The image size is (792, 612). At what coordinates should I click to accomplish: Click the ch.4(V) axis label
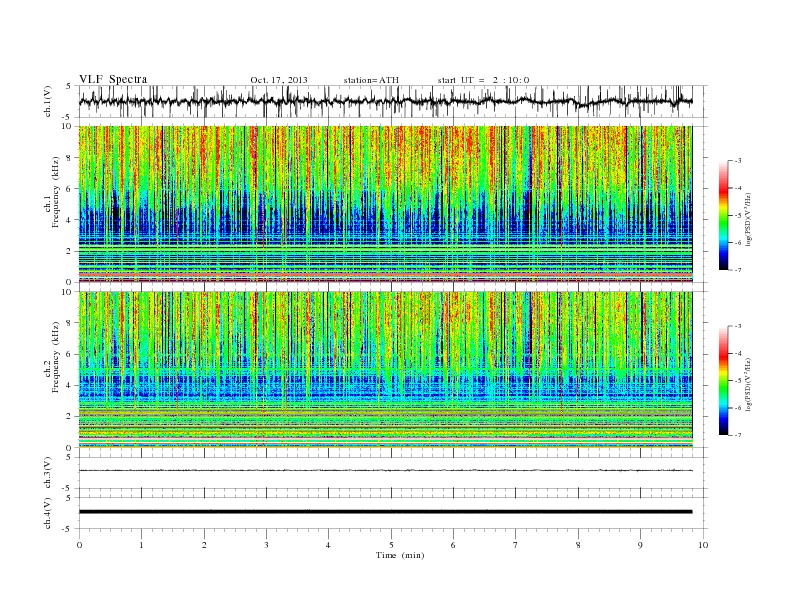(48, 513)
